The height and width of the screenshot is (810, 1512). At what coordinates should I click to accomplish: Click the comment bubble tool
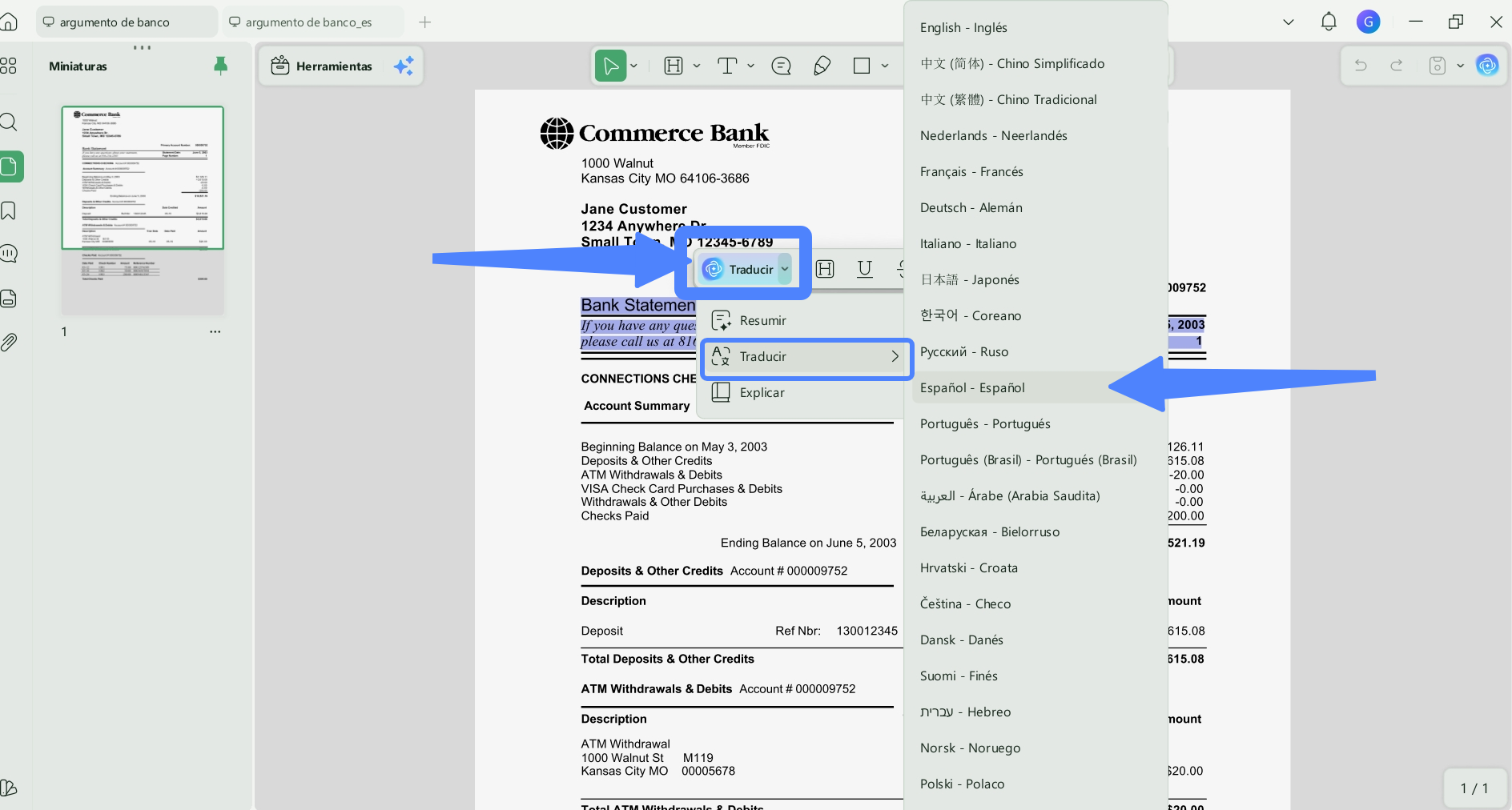point(781,66)
